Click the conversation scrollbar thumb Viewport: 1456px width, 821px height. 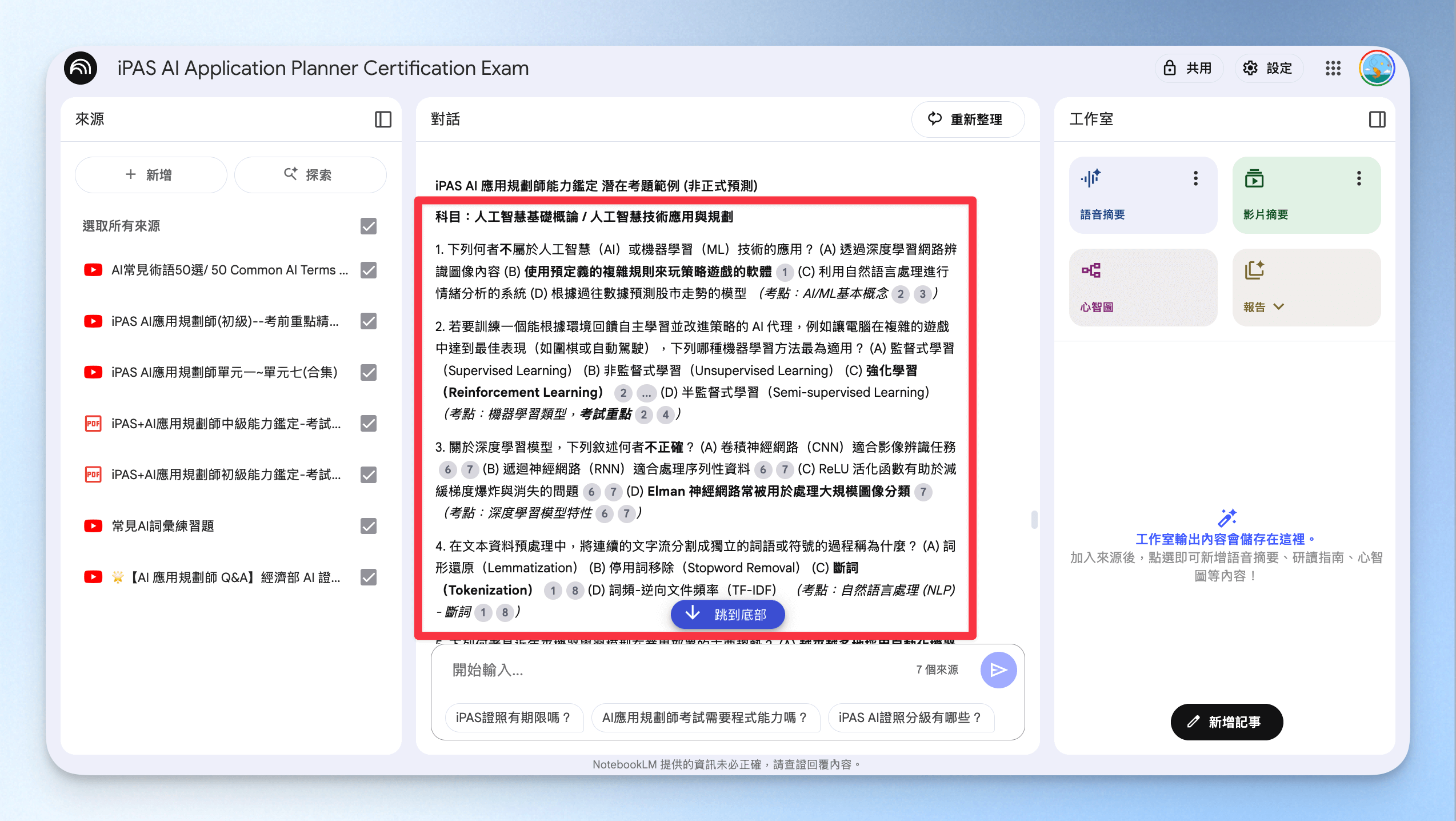coord(1034,520)
